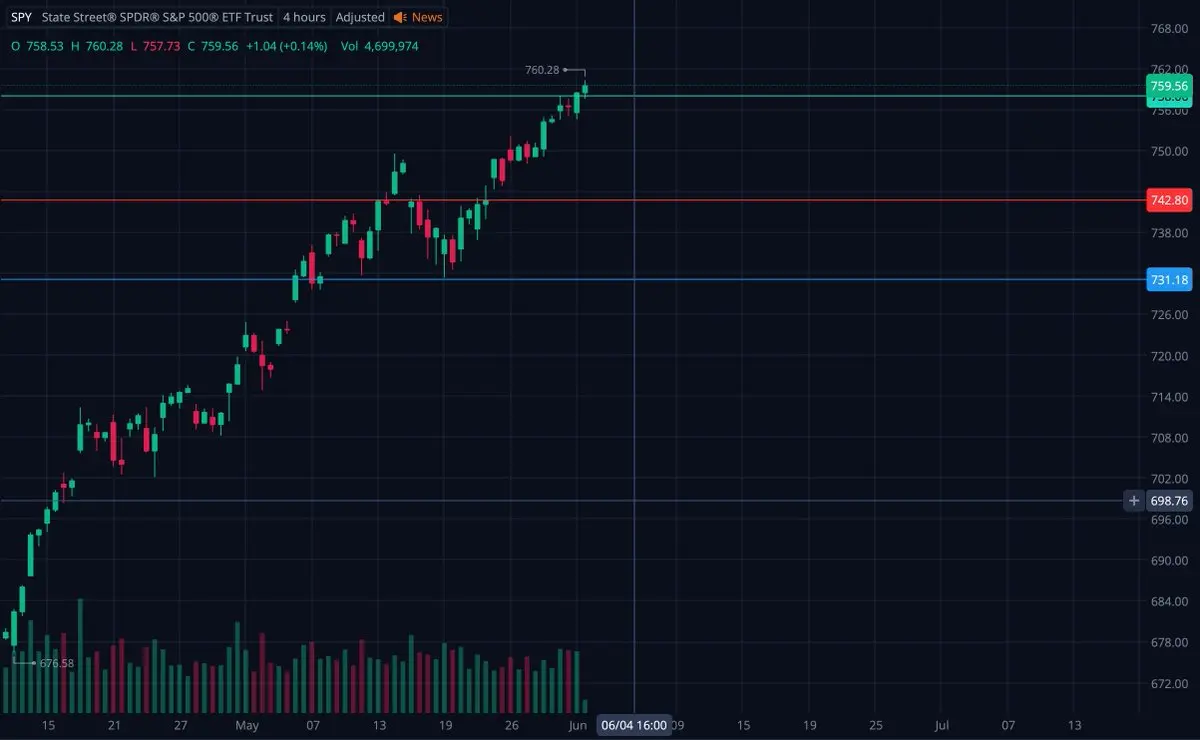Click the Vol 4,699,974 readout
This screenshot has height=740, width=1200.
(379, 46)
